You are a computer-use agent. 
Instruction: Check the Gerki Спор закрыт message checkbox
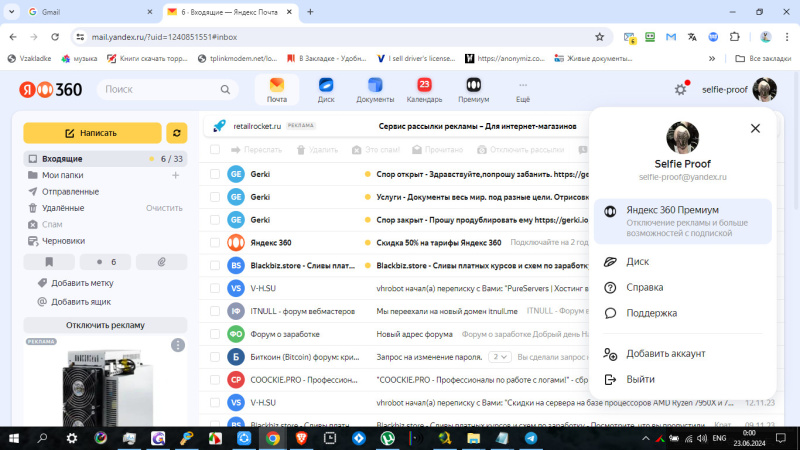click(215, 220)
